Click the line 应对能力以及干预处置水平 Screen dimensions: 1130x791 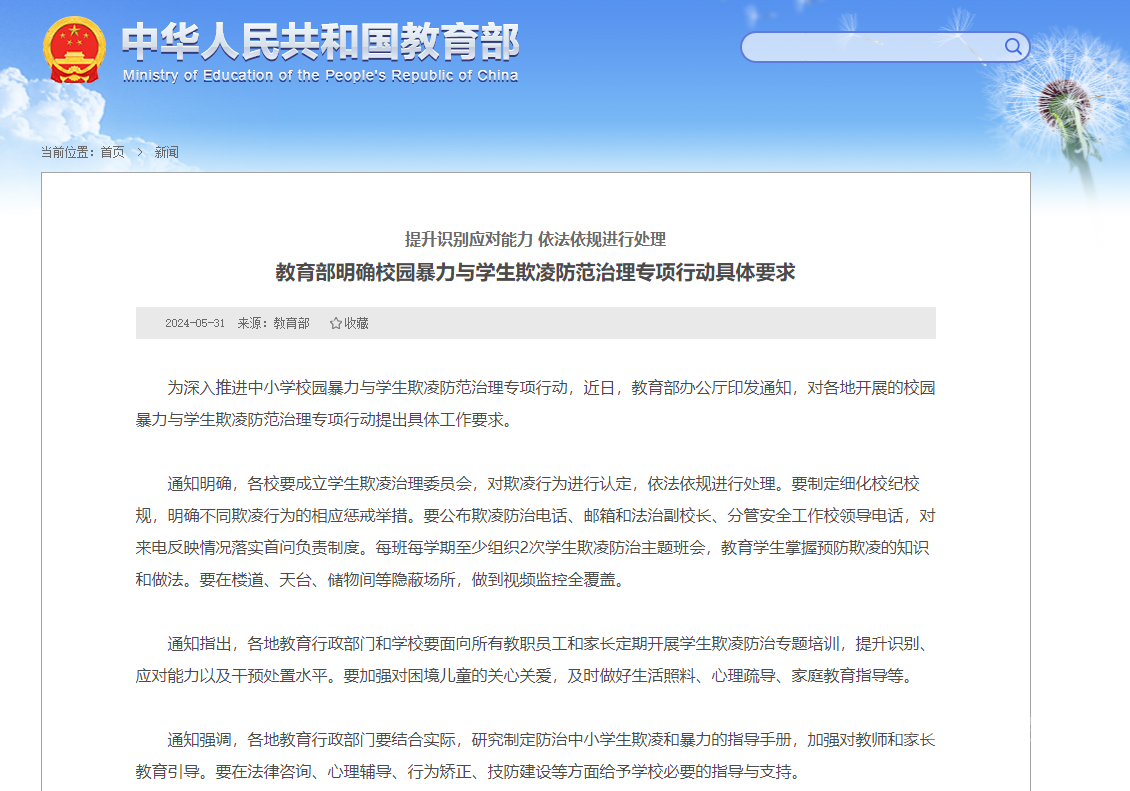click(x=524, y=676)
